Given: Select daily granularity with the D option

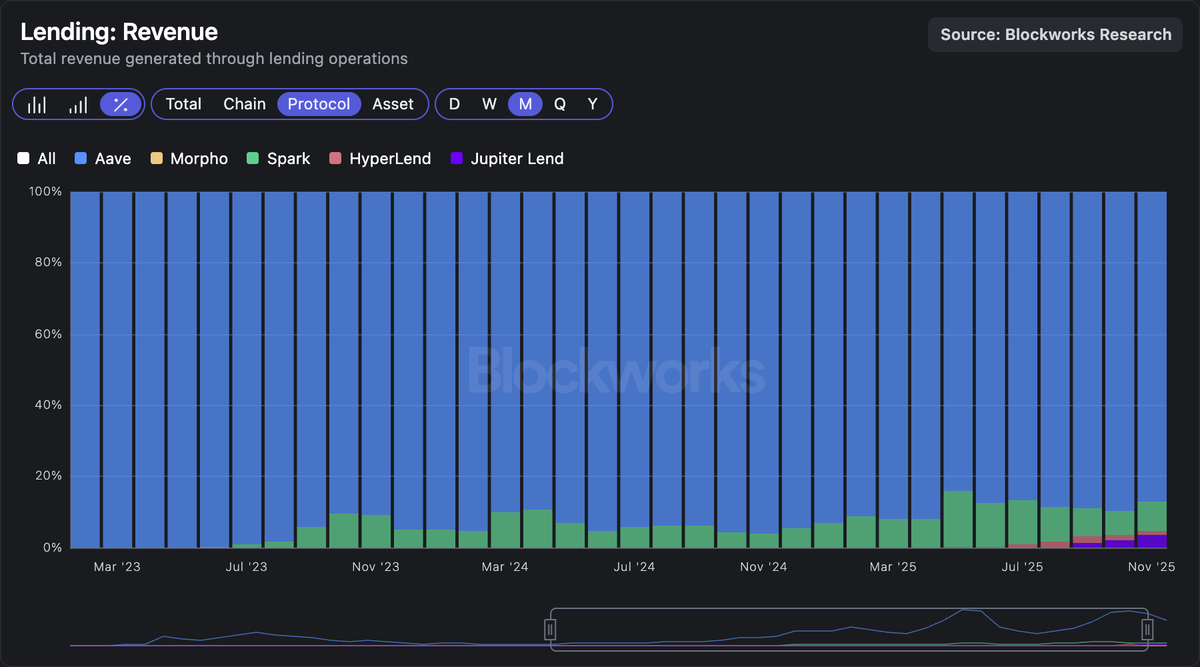Looking at the screenshot, I should [454, 103].
